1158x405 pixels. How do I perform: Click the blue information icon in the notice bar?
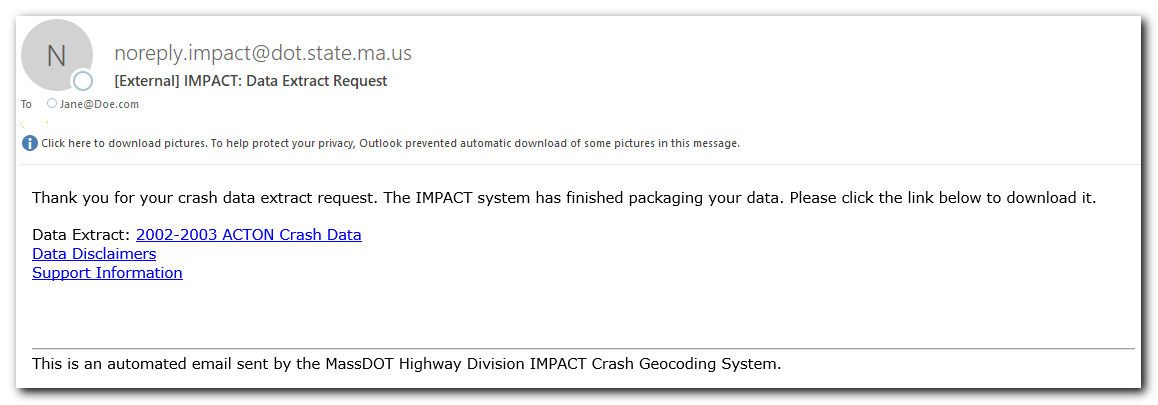(x=30, y=143)
